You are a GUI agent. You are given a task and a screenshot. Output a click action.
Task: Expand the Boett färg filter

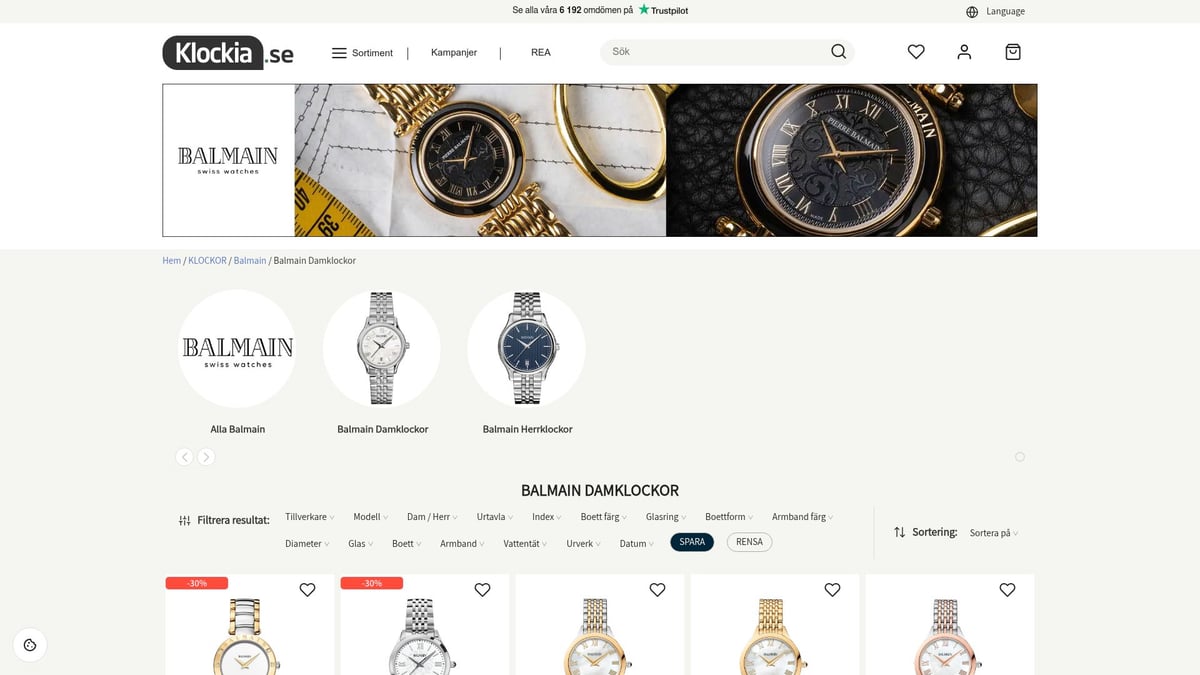pyautogui.click(x=604, y=517)
